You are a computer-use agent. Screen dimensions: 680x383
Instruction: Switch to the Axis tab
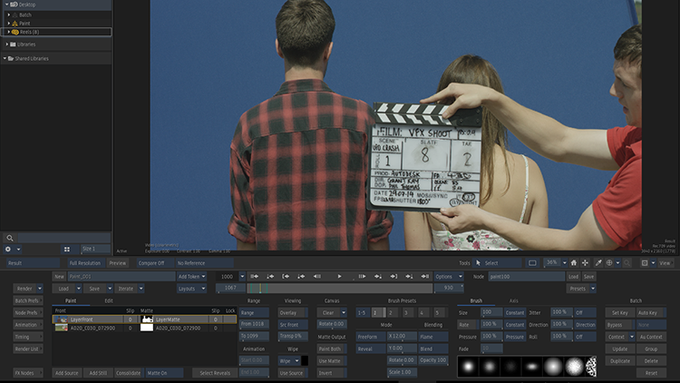point(514,301)
